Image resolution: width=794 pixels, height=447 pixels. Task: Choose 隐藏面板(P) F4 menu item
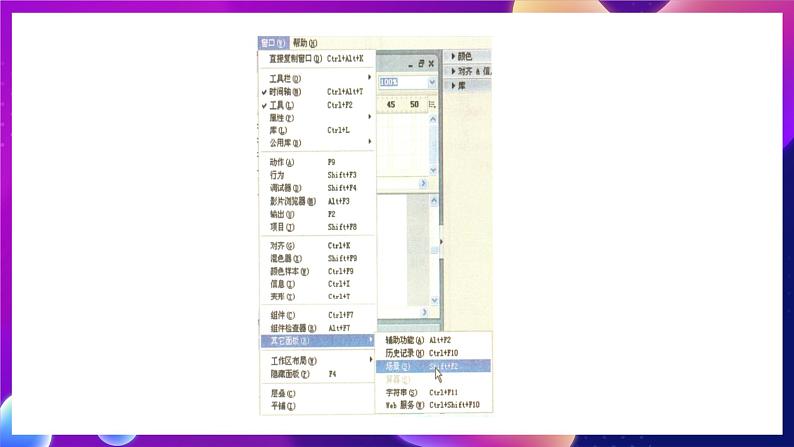[317, 374]
